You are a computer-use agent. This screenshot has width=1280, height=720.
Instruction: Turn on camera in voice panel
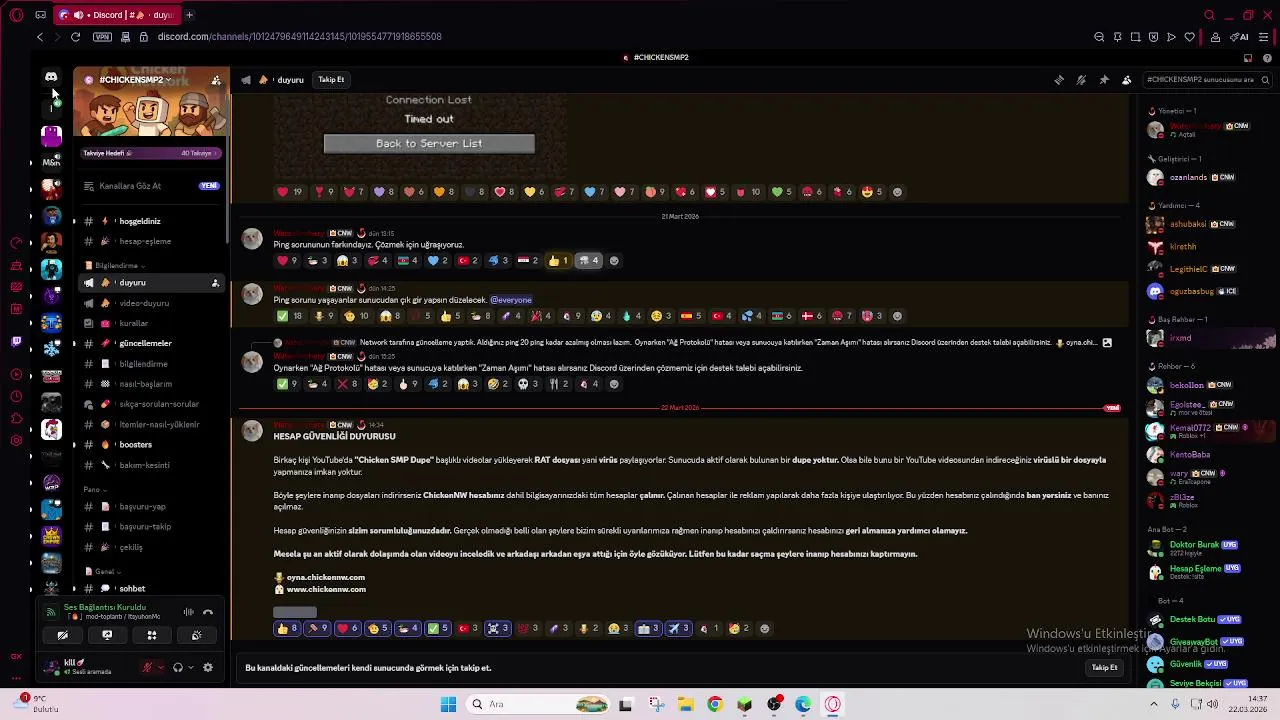click(x=62, y=635)
